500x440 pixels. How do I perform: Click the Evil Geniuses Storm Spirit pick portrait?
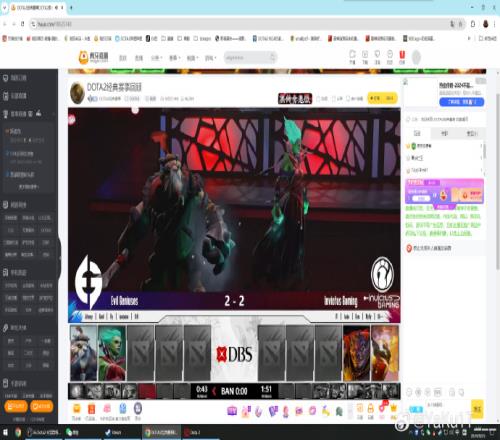click(83, 353)
